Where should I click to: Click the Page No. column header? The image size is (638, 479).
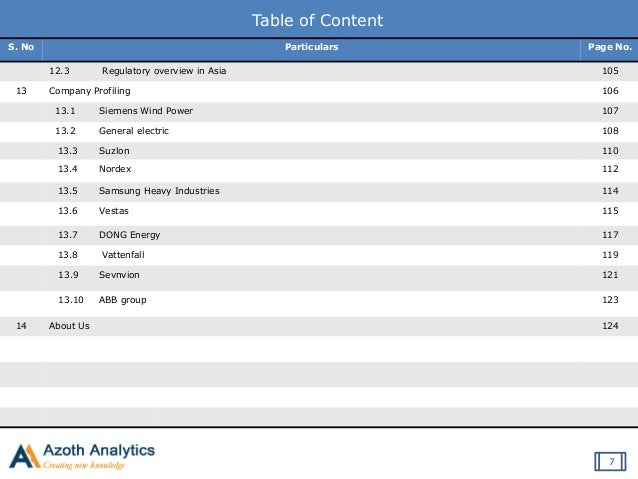tap(610, 47)
